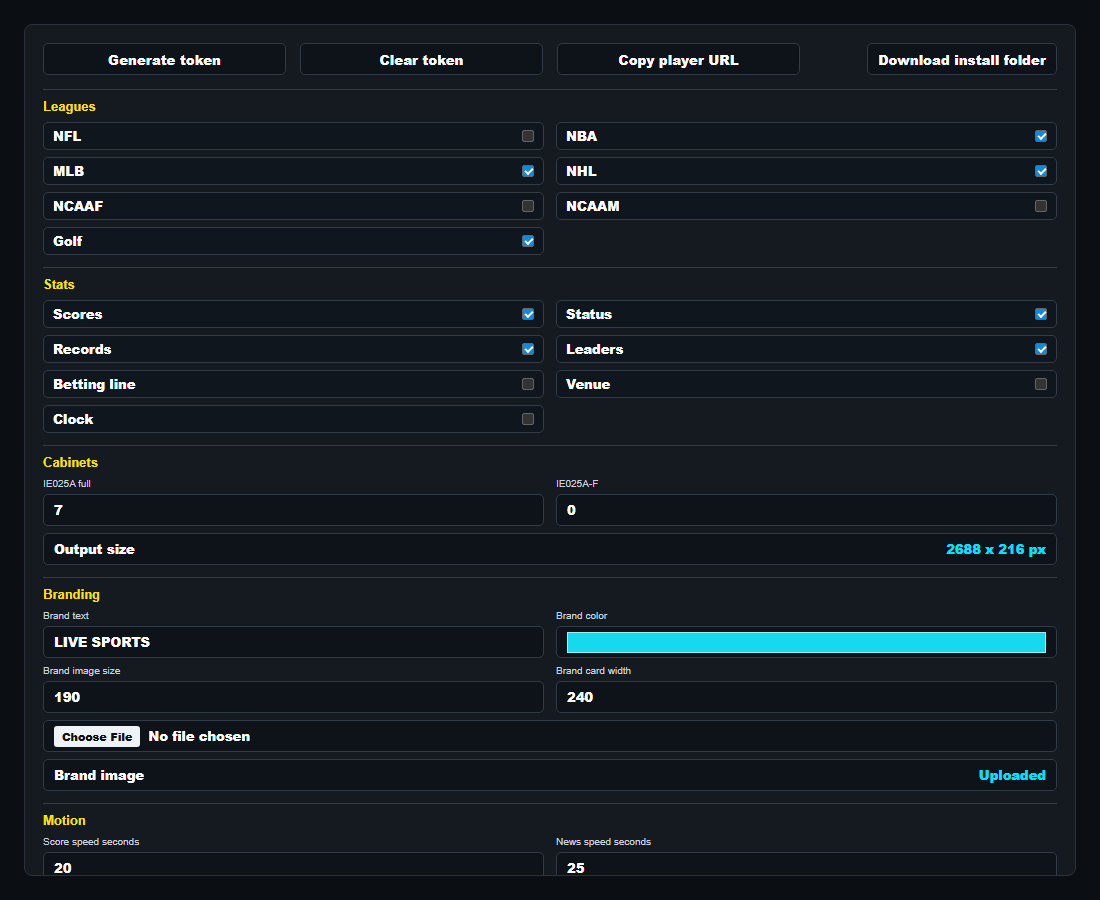
Task: Click the Brand image row label
Action: tap(99, 775)
